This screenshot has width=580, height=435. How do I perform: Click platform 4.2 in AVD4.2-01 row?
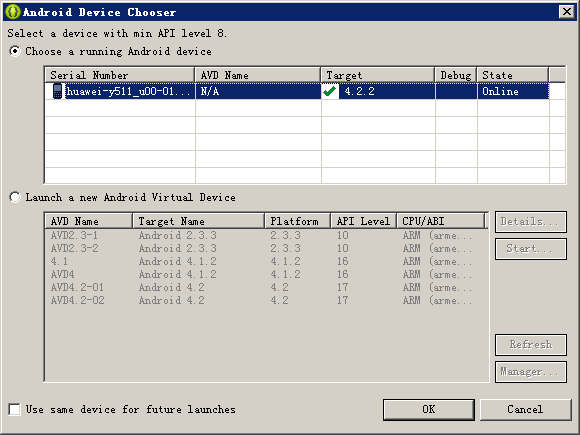279,287
